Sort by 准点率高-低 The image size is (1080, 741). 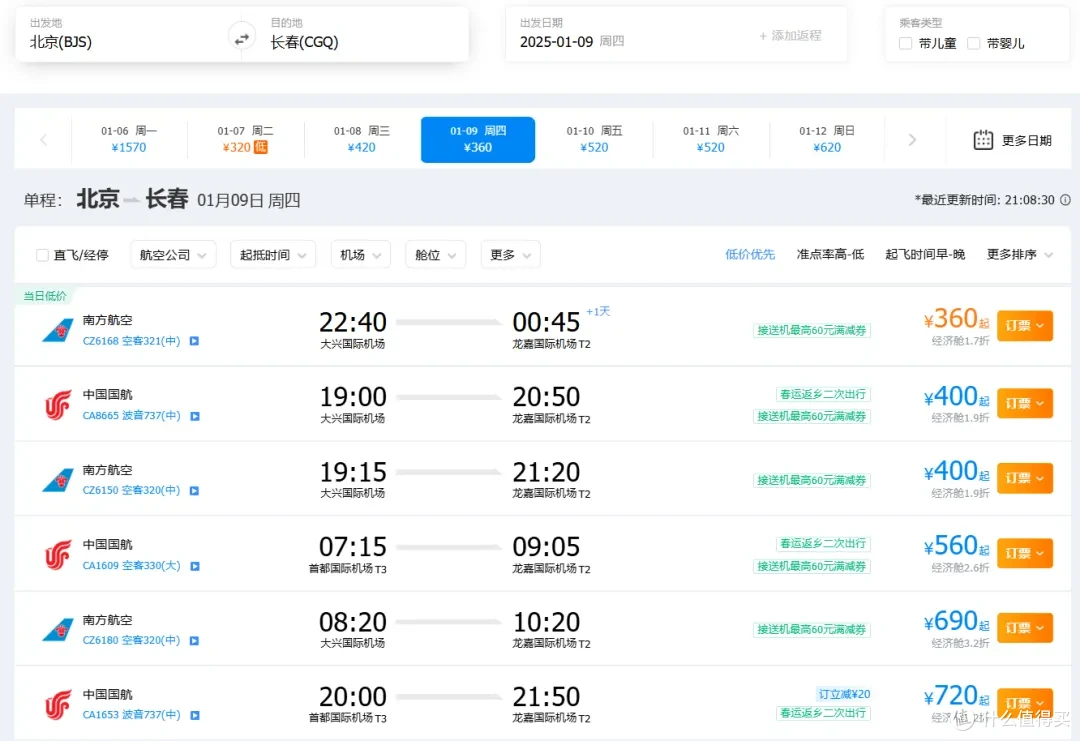[x=830, y=255]
